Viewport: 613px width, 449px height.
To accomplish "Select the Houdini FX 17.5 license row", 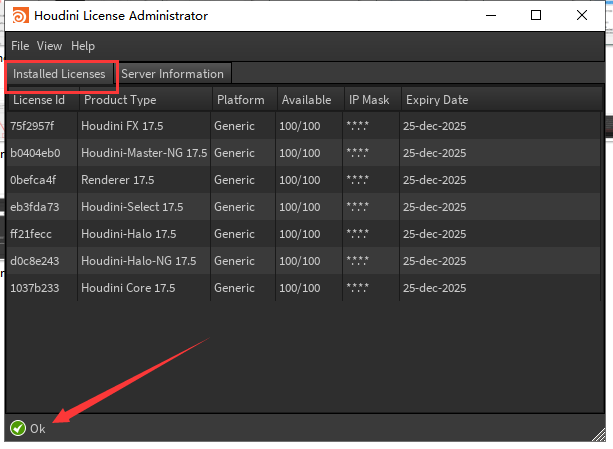I will point(130,126).
